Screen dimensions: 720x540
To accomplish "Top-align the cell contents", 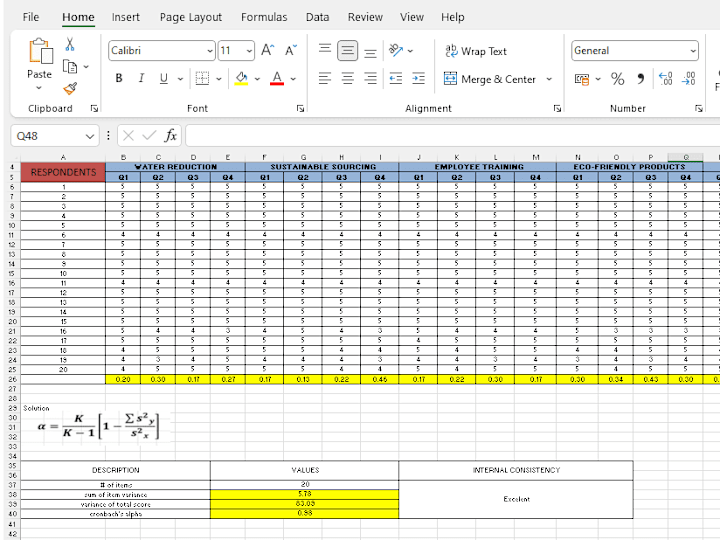I will (325, 50).
